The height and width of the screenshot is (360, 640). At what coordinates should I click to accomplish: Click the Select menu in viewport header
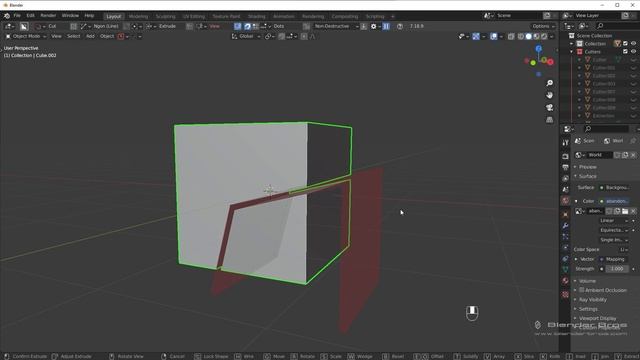coord(73,36)
